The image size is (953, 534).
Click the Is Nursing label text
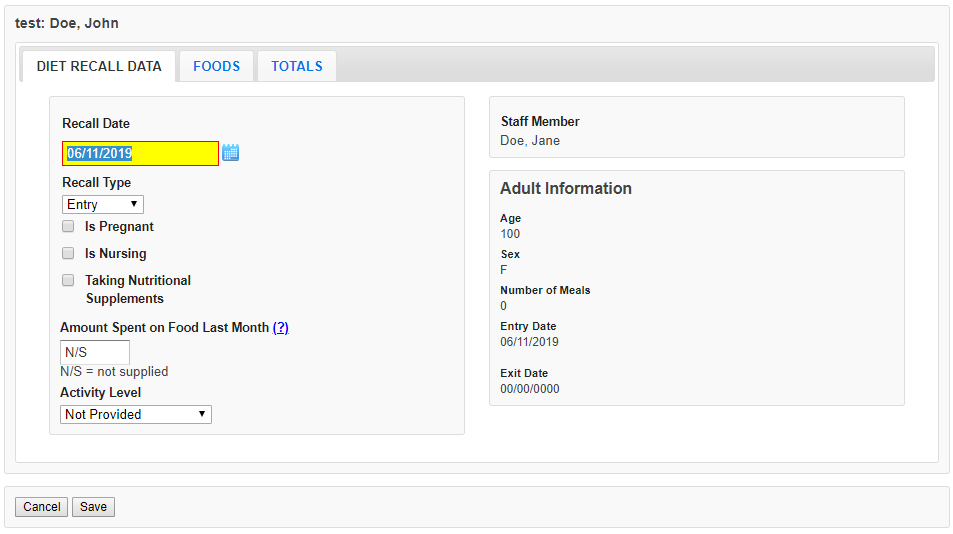point(115,254)
